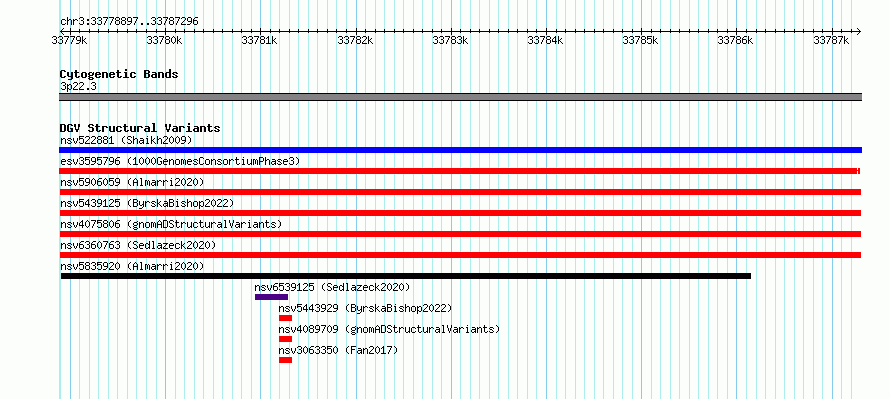Click the 33786k ruler tick label

point(736,40)
